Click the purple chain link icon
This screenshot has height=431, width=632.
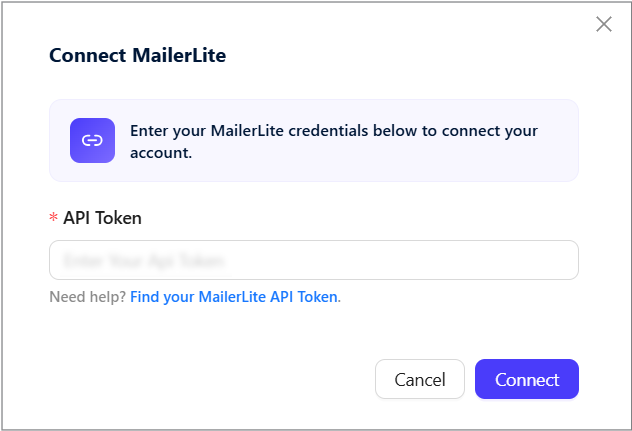92,140
